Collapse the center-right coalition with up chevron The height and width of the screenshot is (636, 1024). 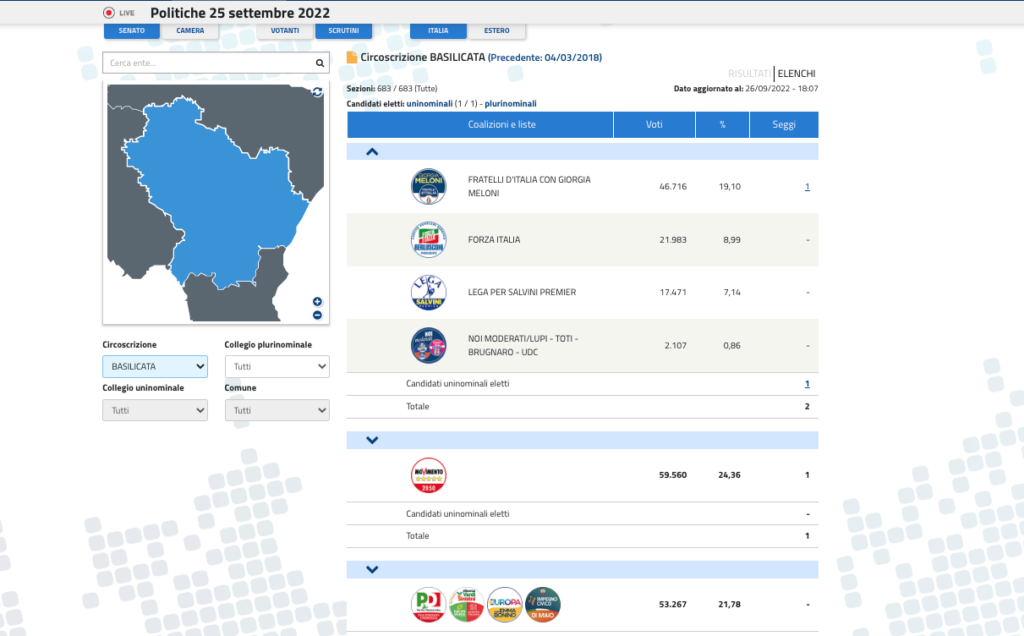[x=372, y=152]
